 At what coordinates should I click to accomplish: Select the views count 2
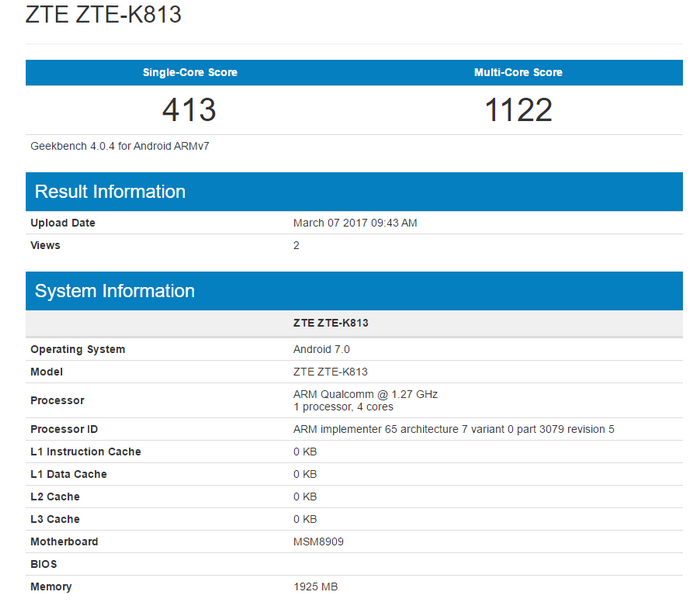pos(297,245)
